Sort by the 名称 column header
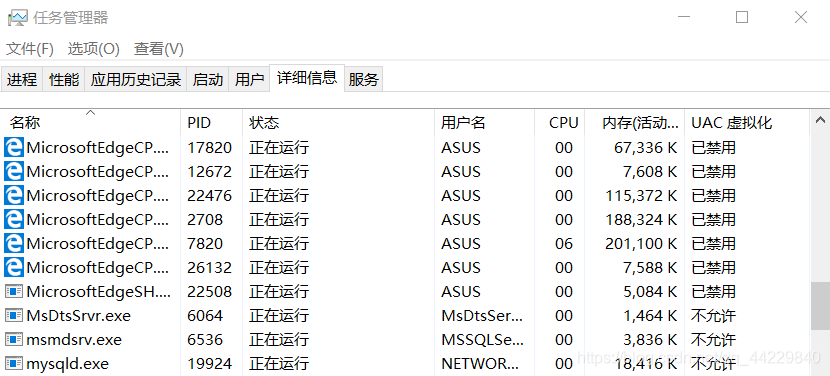 (x=91, y=123)
